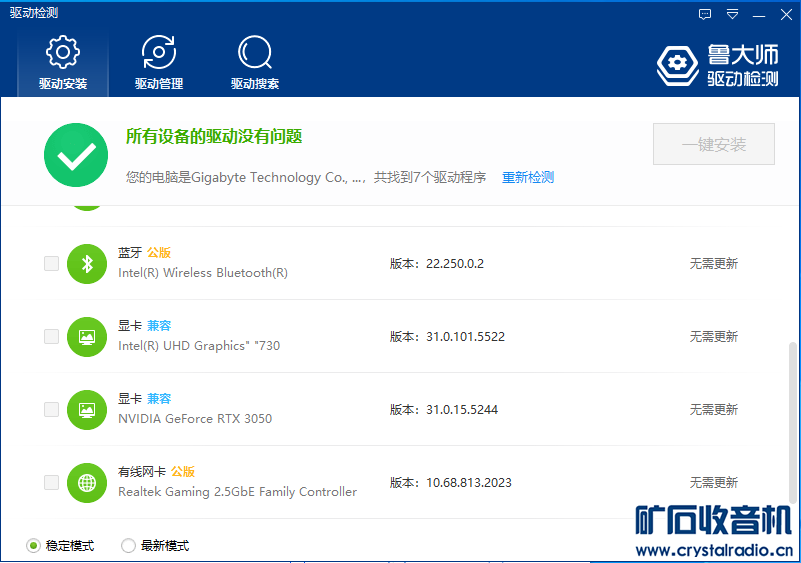Check the Intel UHD Graphics 730 checkbox

(52, 337)
